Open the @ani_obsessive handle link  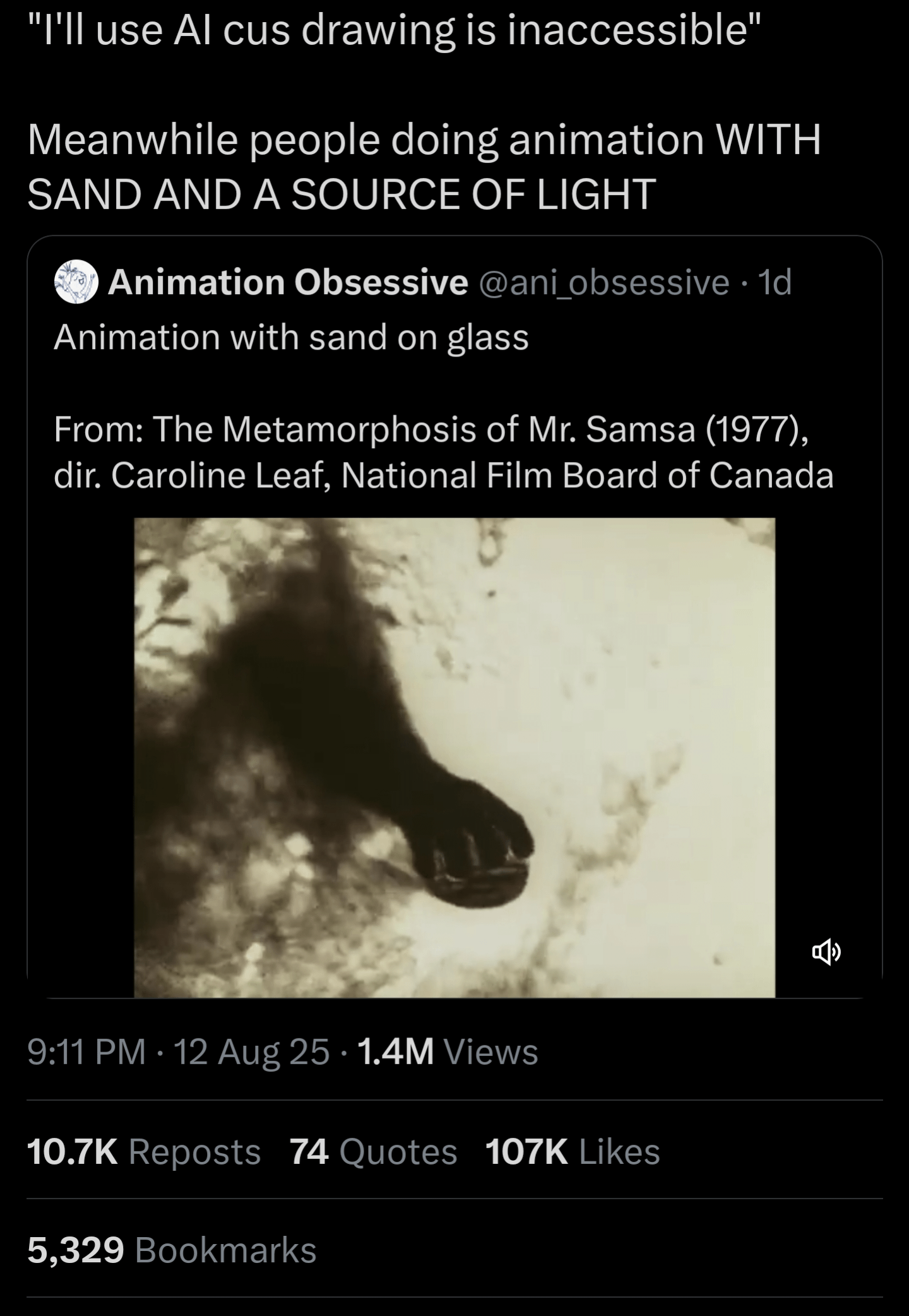[x=605, y=282]
